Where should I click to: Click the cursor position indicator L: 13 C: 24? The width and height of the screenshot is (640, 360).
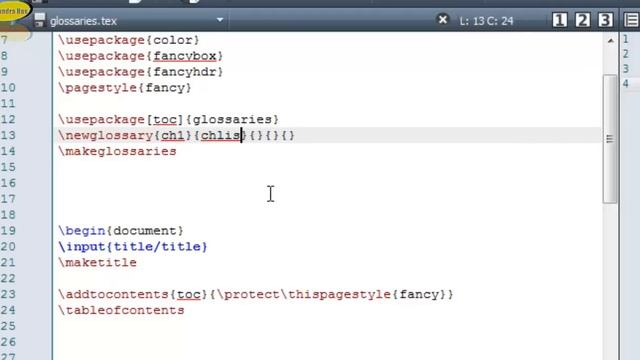[x=486, y=21]
